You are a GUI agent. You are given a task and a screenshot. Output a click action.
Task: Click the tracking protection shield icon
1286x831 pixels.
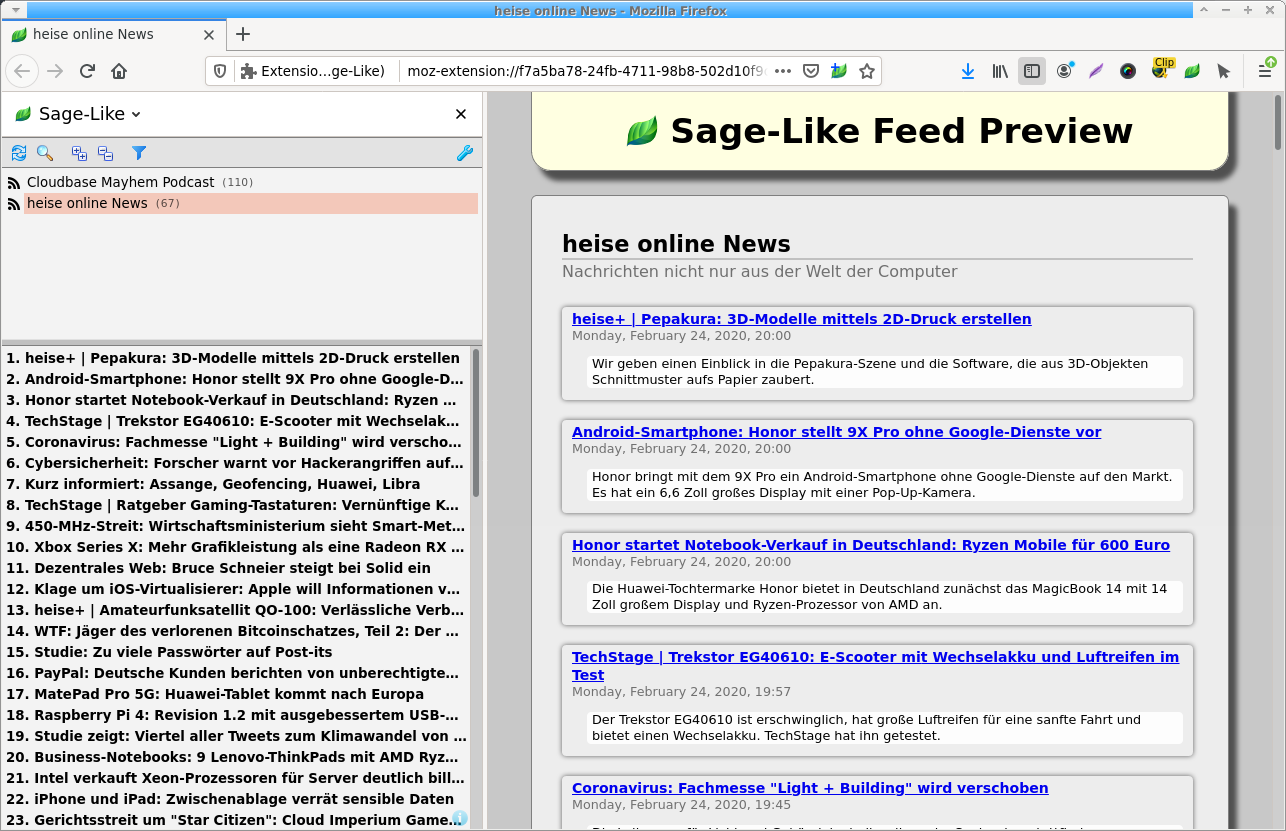(221, 71)
